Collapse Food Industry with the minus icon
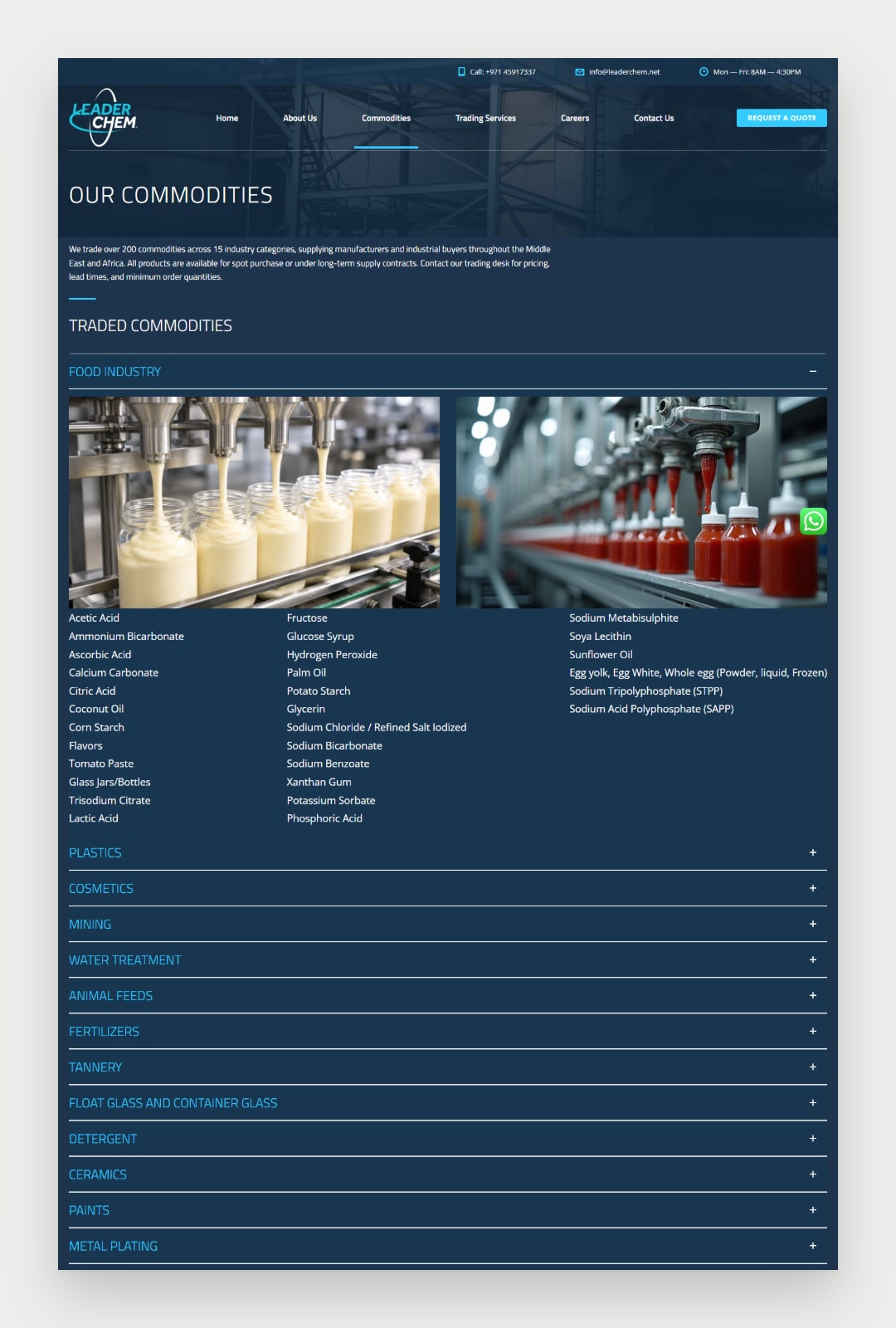 click(x=813, y=371)
